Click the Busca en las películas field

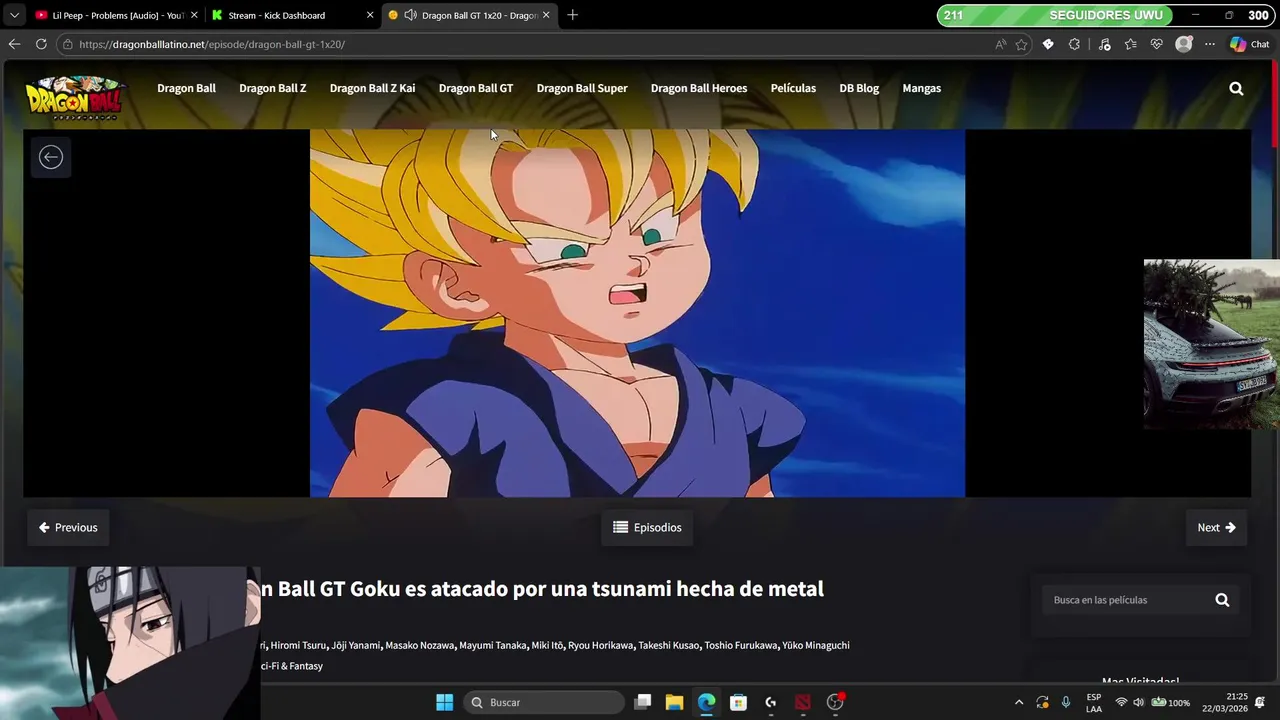click(x=1124, y=600)
